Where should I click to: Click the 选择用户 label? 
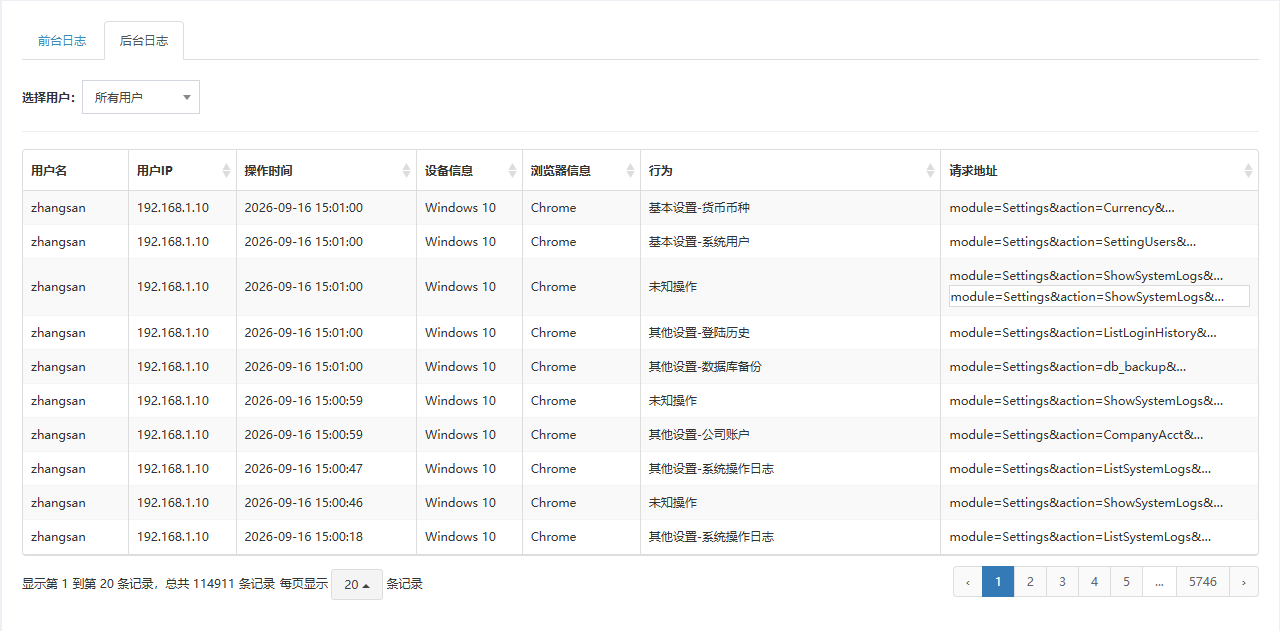(48, 98)
